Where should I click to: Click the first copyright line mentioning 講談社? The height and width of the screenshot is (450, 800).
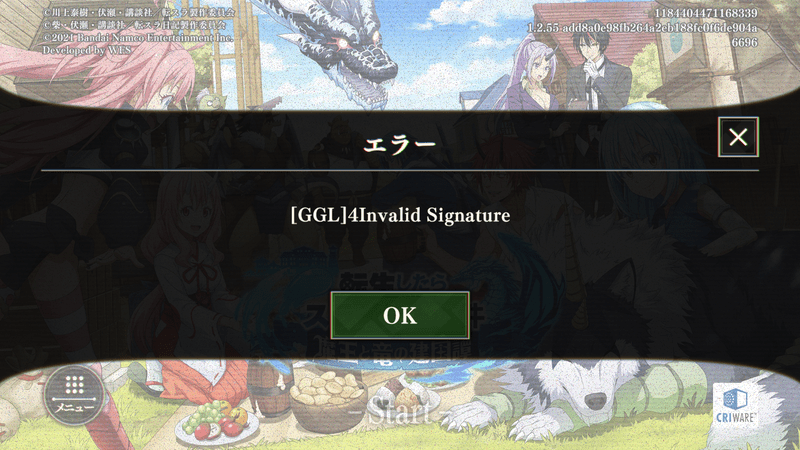click(139, 12)
